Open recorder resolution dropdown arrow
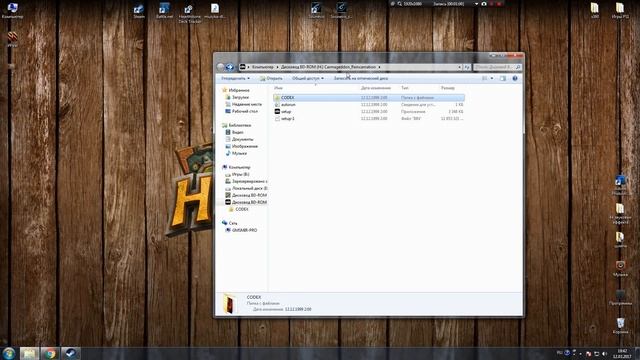Screen dimensions: 640x360 (476, 4)
